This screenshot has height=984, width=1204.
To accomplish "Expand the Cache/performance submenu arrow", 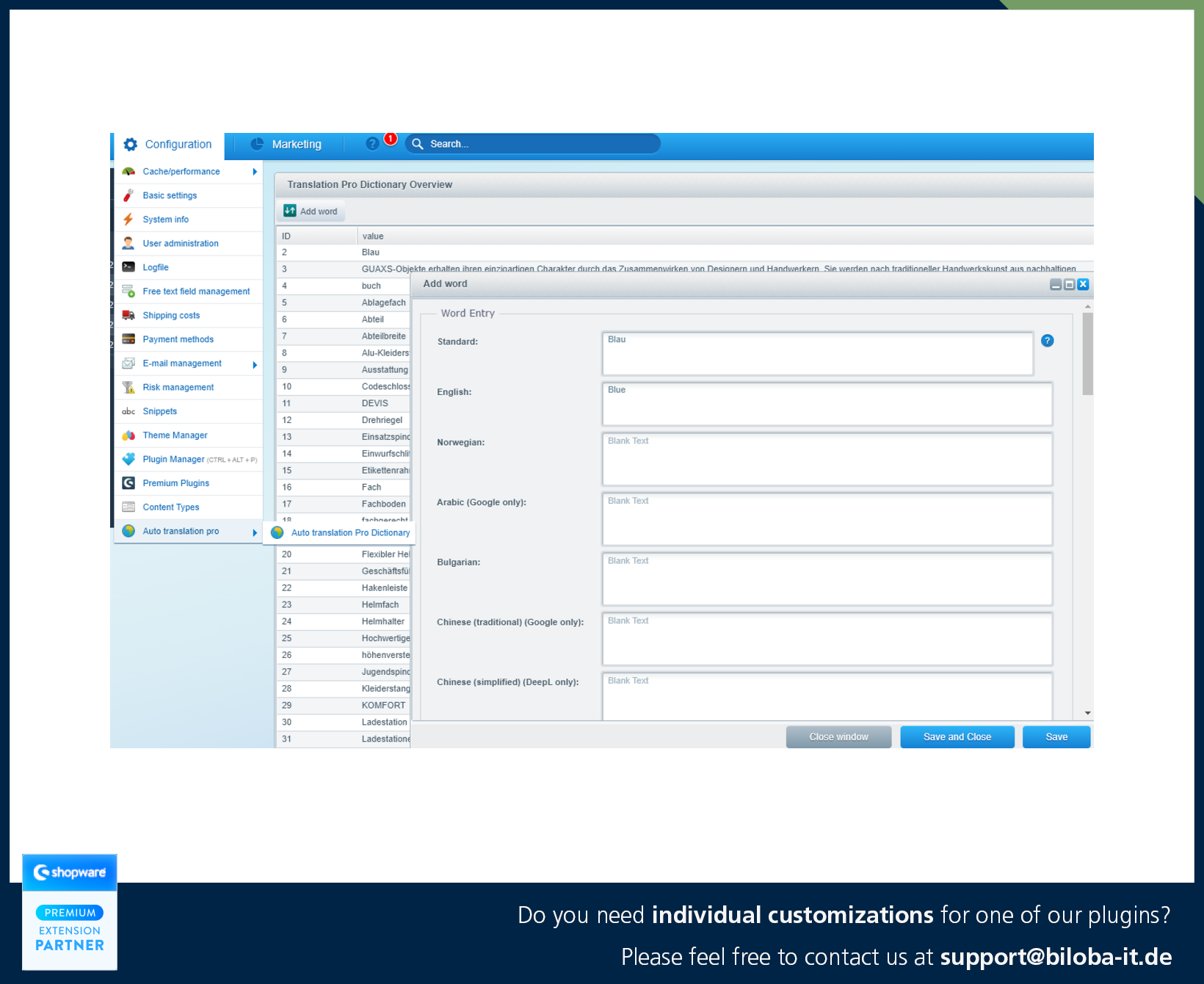I will tap(255, 172).
